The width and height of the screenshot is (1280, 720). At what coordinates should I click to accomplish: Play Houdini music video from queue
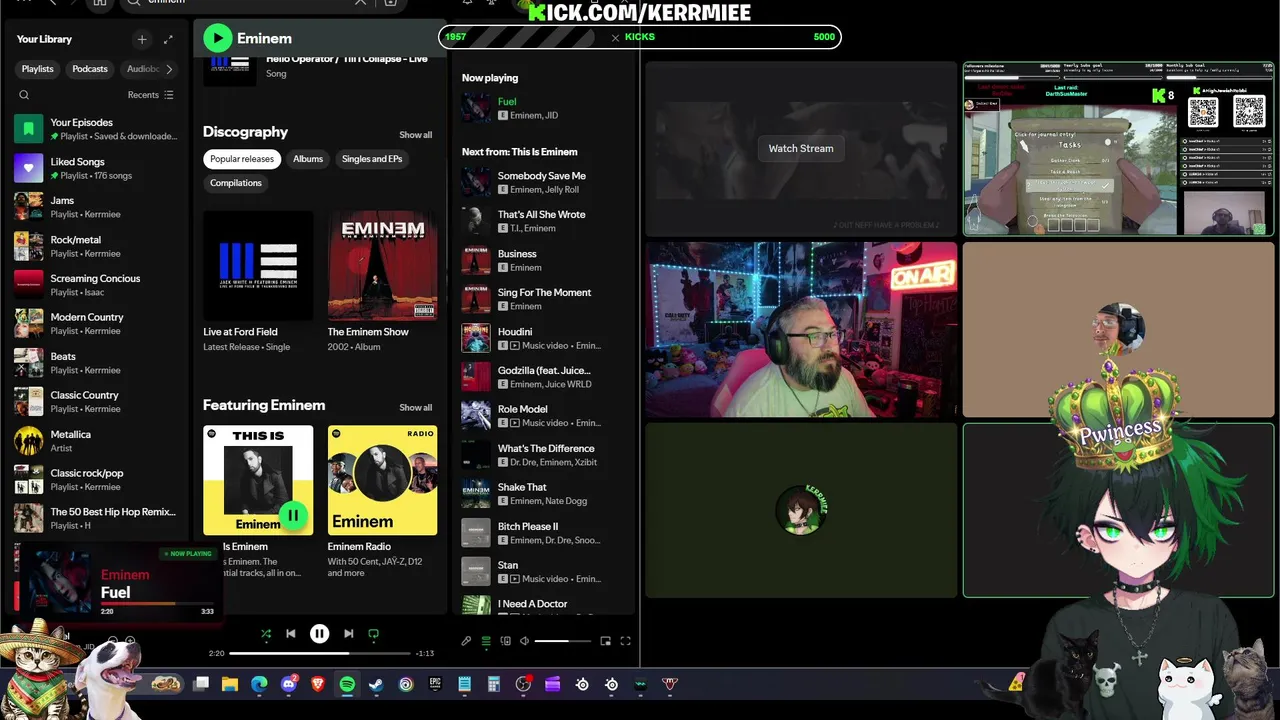[545, 338]
